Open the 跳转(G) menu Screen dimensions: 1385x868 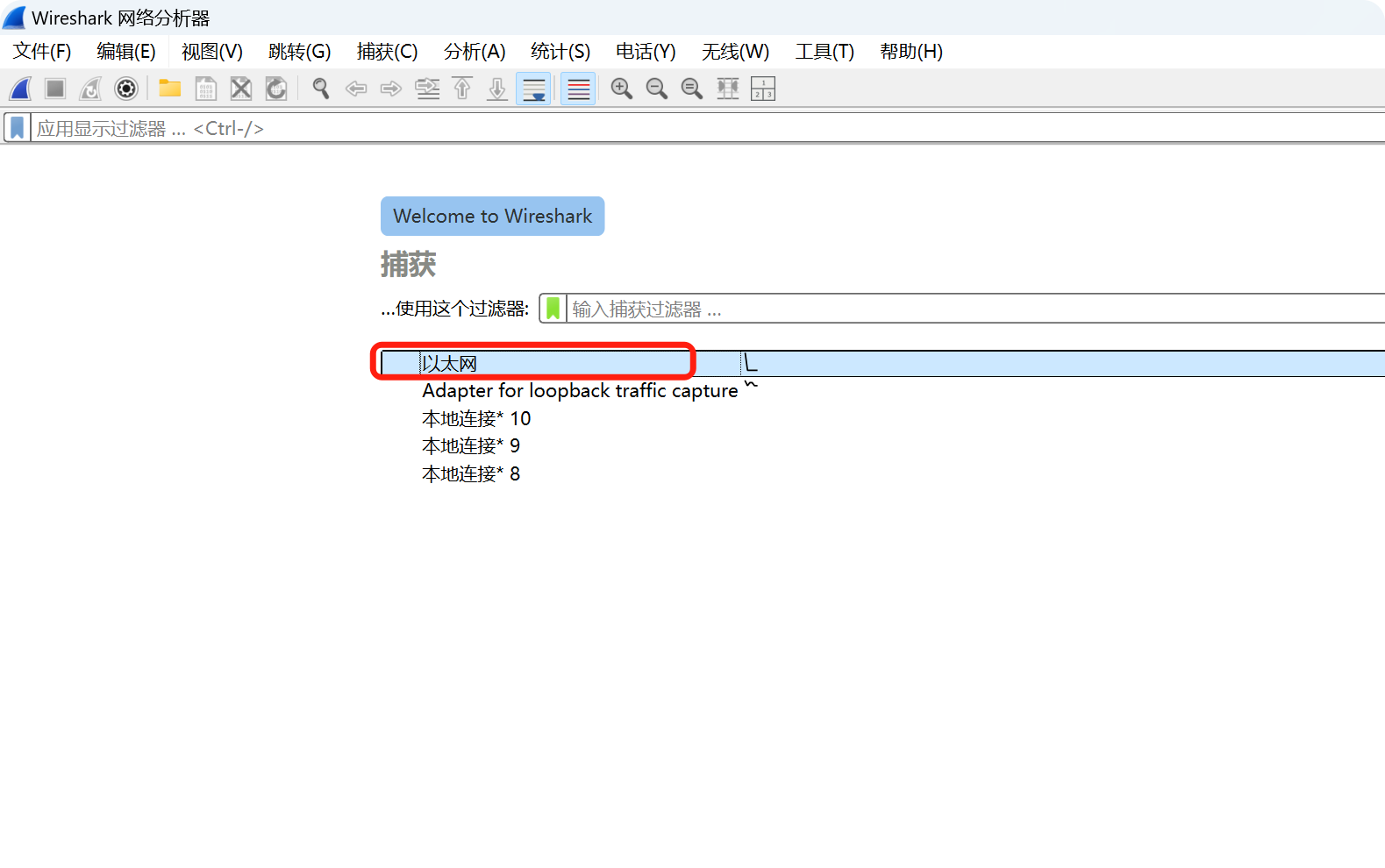300,52
